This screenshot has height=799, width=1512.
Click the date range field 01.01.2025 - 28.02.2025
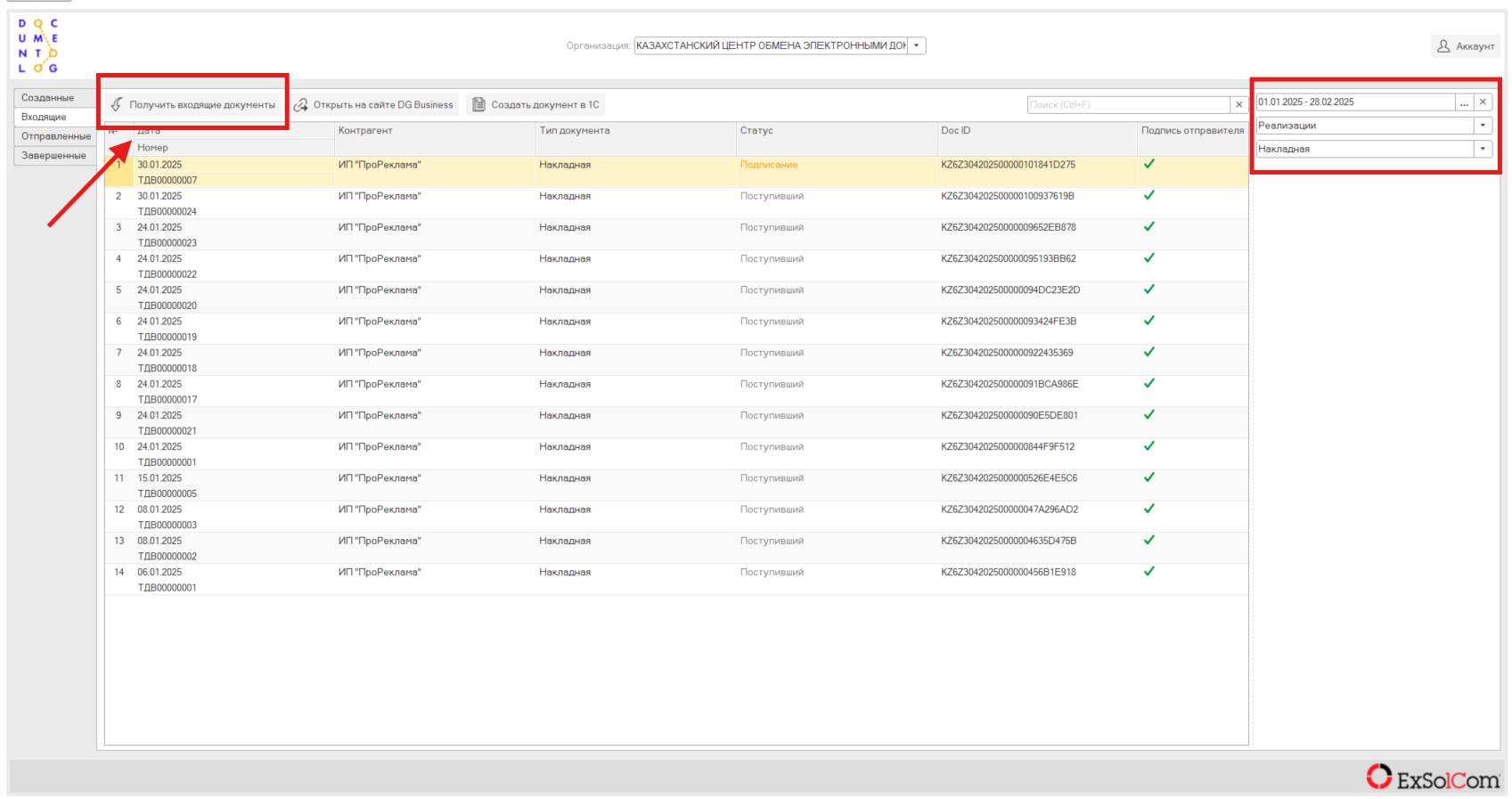pyautogui.click(x=1355, y=102)
